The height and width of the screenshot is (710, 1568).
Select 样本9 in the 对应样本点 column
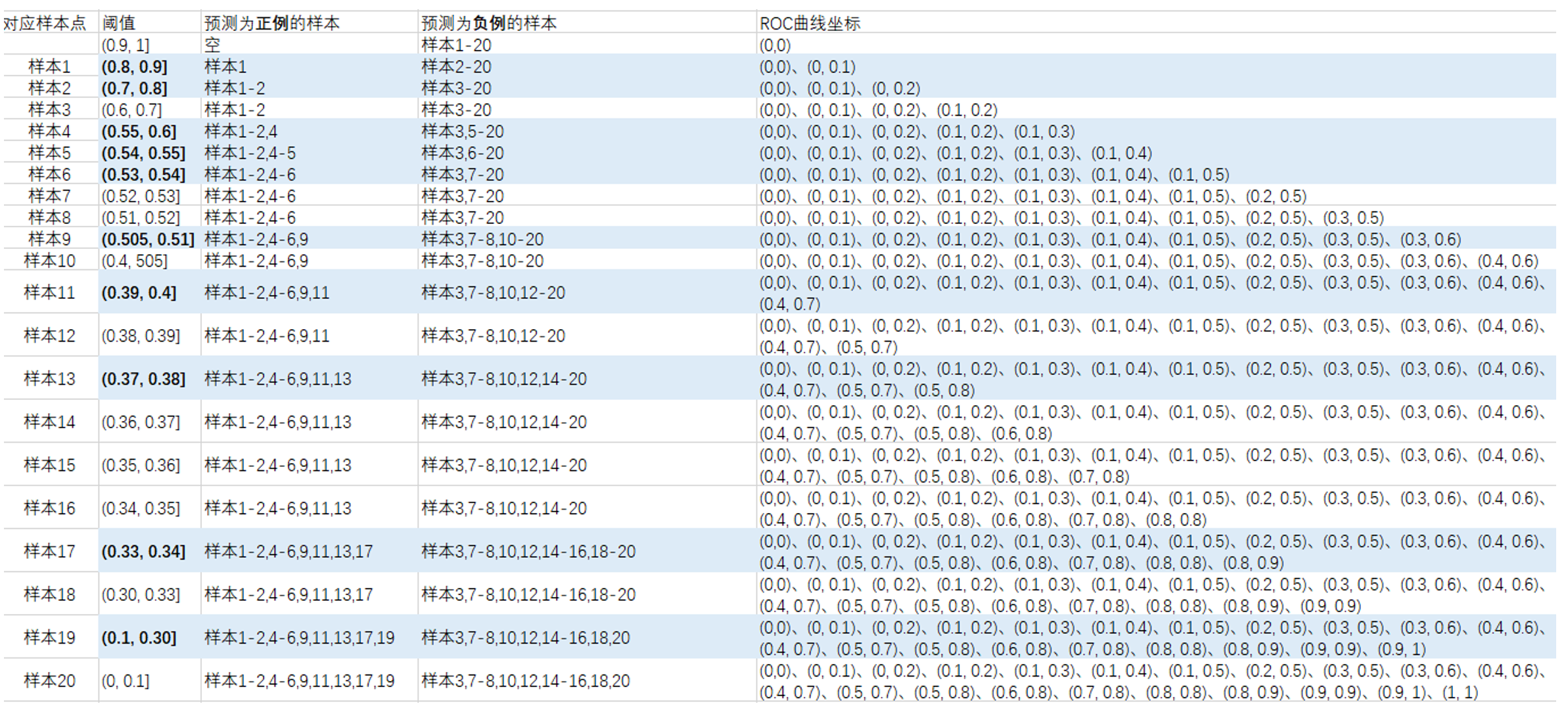coord(49,239)
